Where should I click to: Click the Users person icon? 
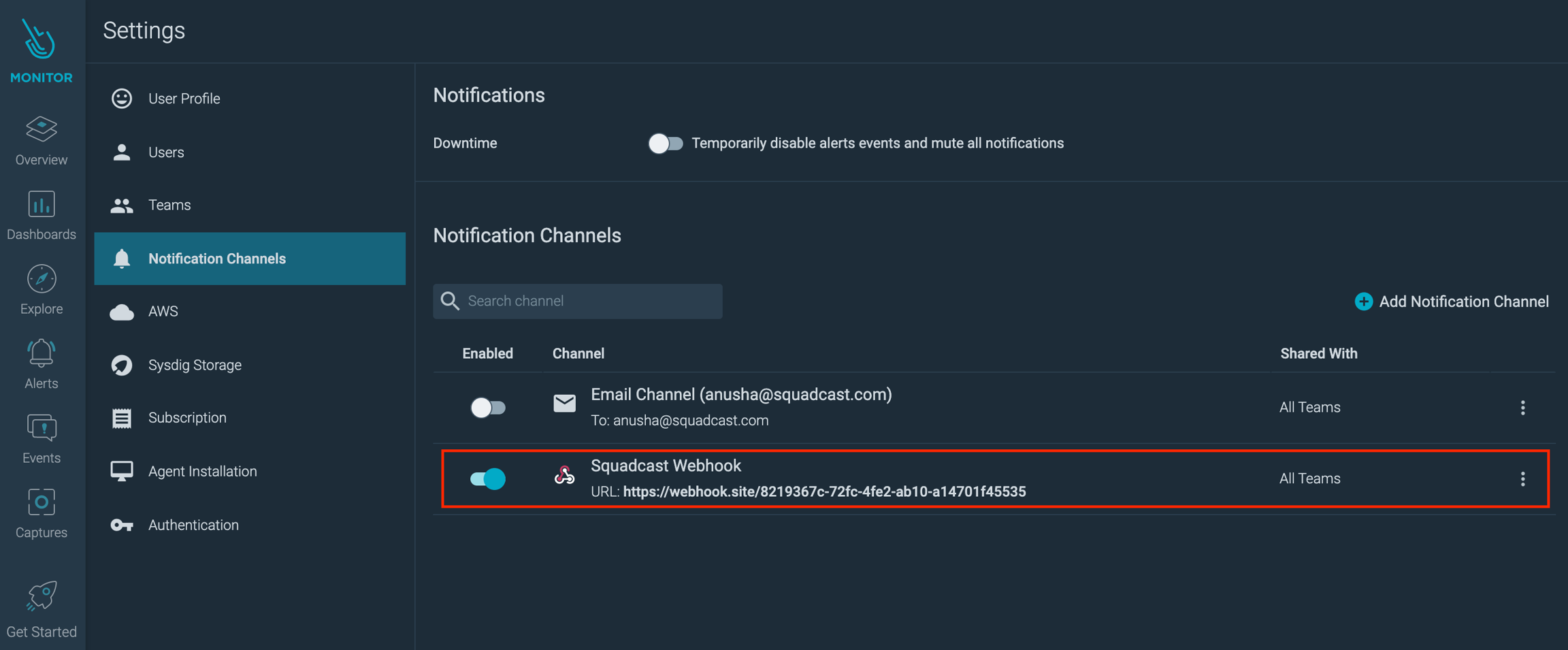click(122, 152)
